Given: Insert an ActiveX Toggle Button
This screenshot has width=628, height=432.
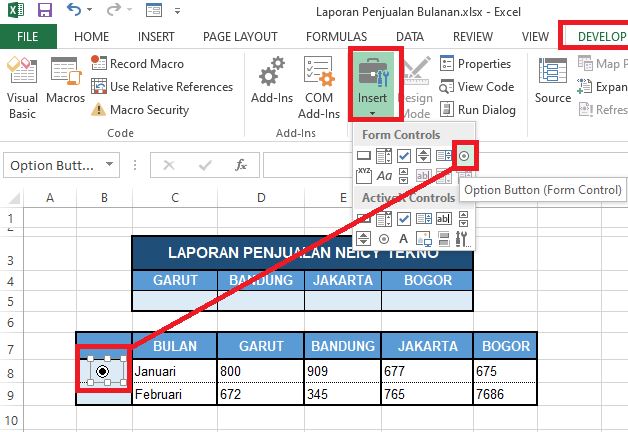Looking at the screenshot, I should pyautogui.click(x=443, y=239).
